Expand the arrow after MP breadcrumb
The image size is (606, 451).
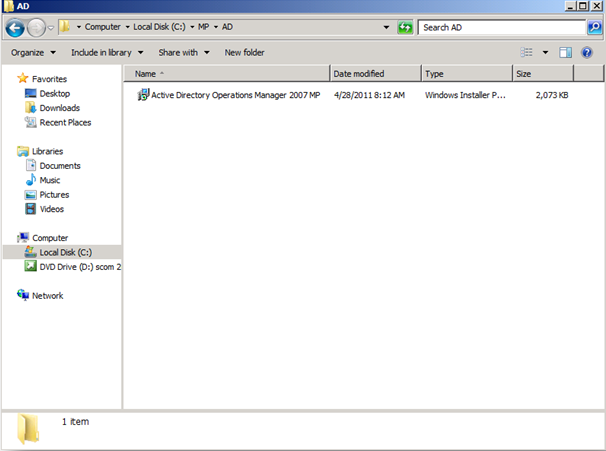pyautogui.click(x=216, y=27)
